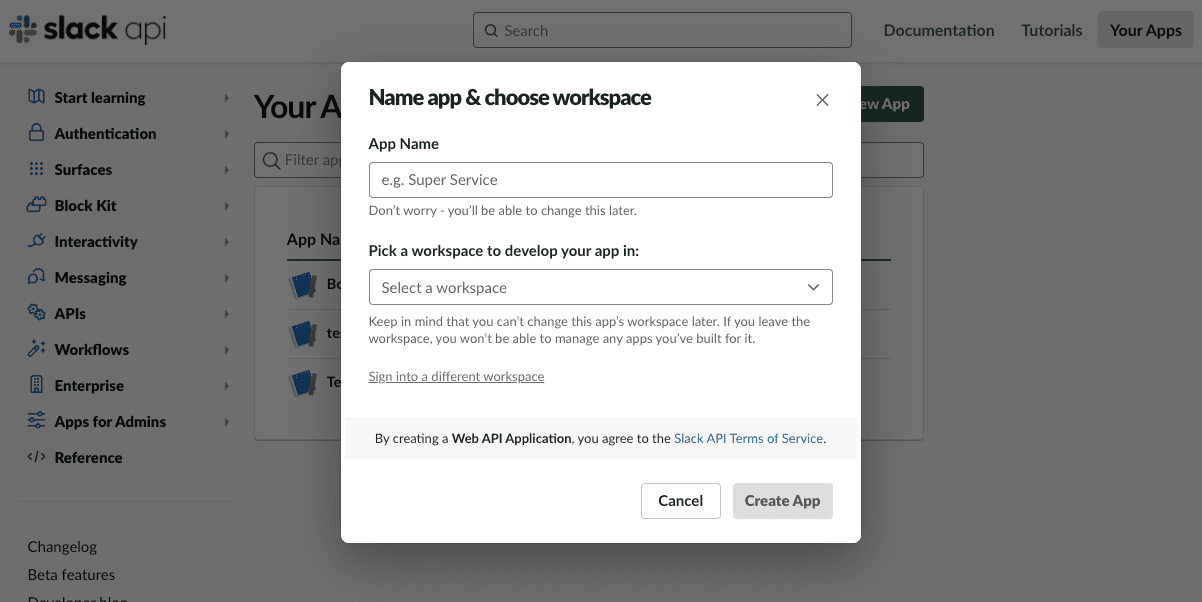This screenshot has width=1202, height=602.
Task: Click the Messaging chat bubble icon
Action: click(37, 277)
